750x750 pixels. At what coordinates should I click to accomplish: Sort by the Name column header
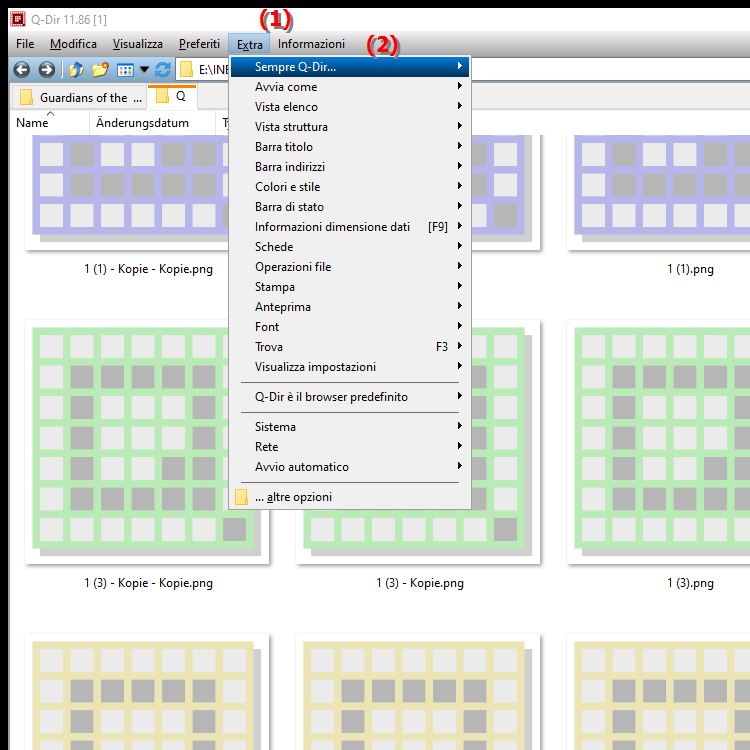point(50,123)
